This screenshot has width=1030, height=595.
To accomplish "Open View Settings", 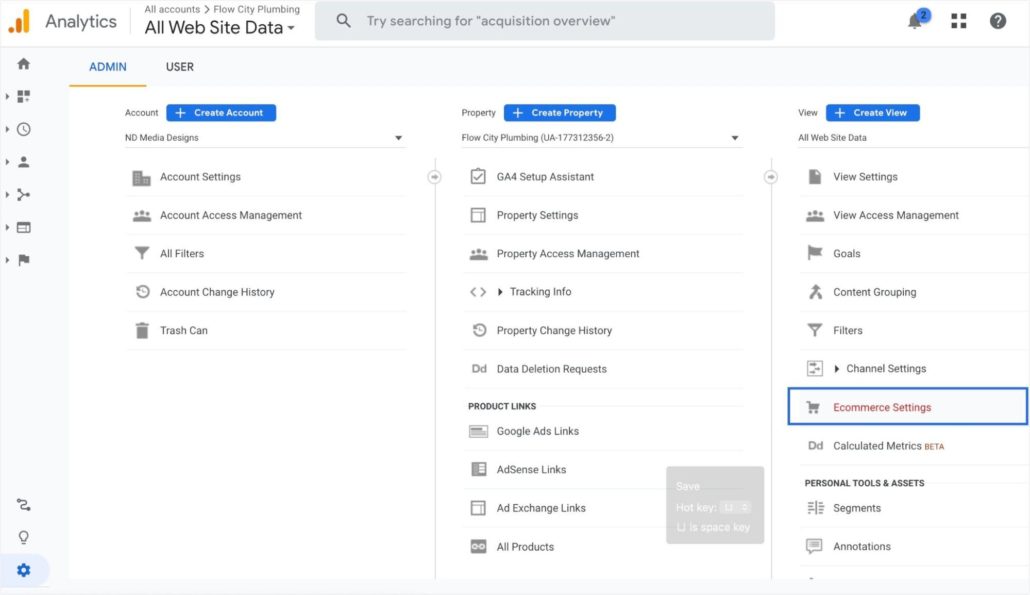I will pos(865,177).
